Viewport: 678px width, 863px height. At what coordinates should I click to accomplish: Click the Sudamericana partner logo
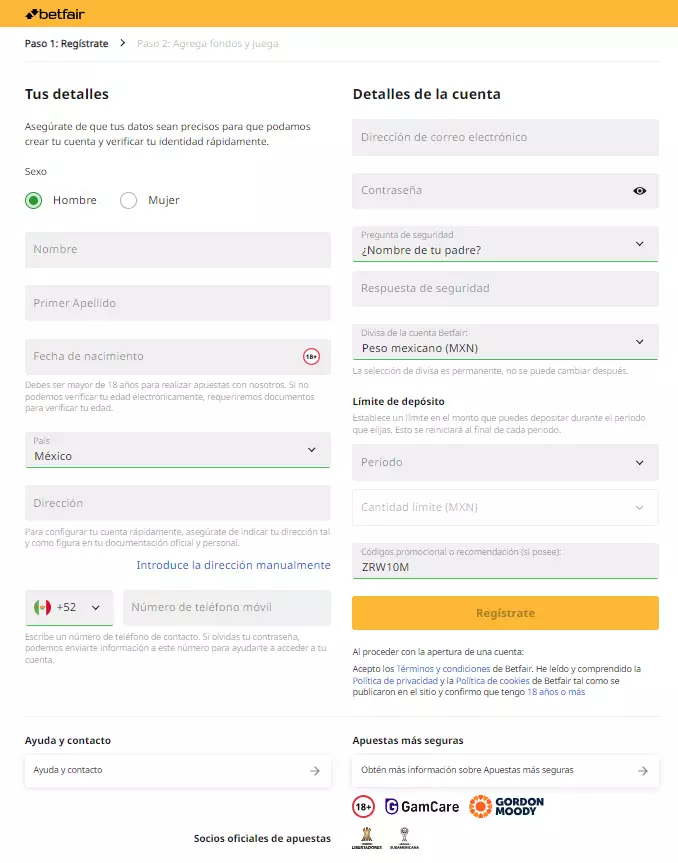404,838
